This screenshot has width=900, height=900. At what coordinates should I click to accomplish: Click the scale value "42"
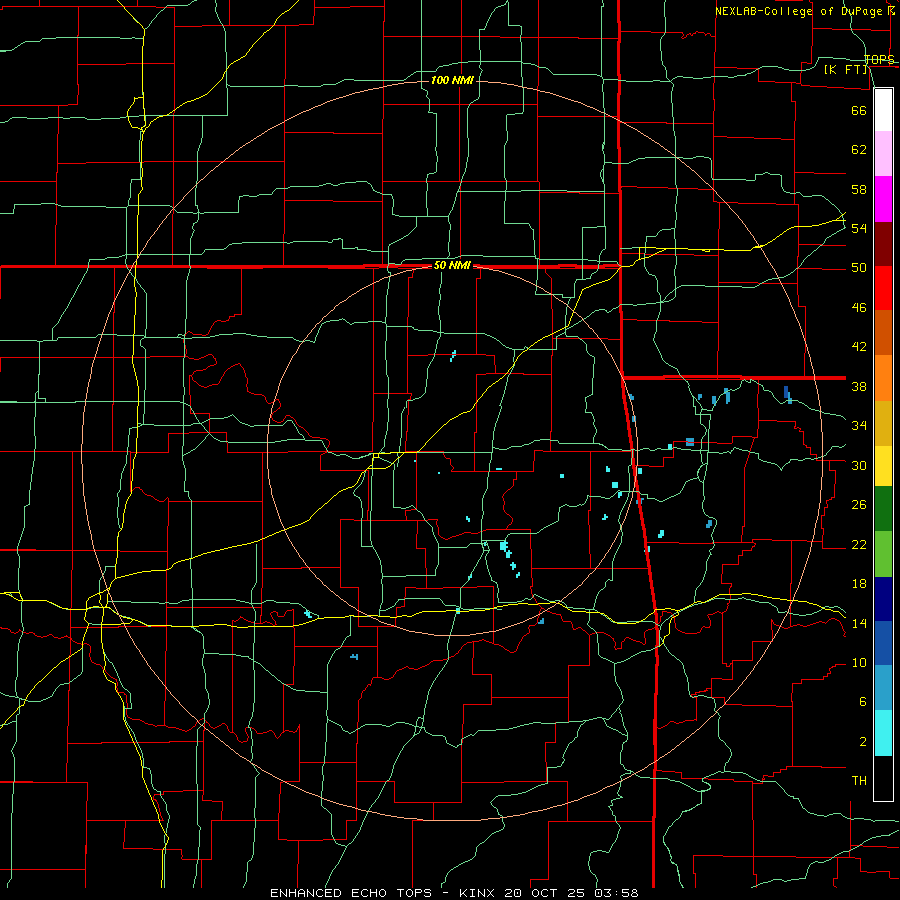point(859,347)
